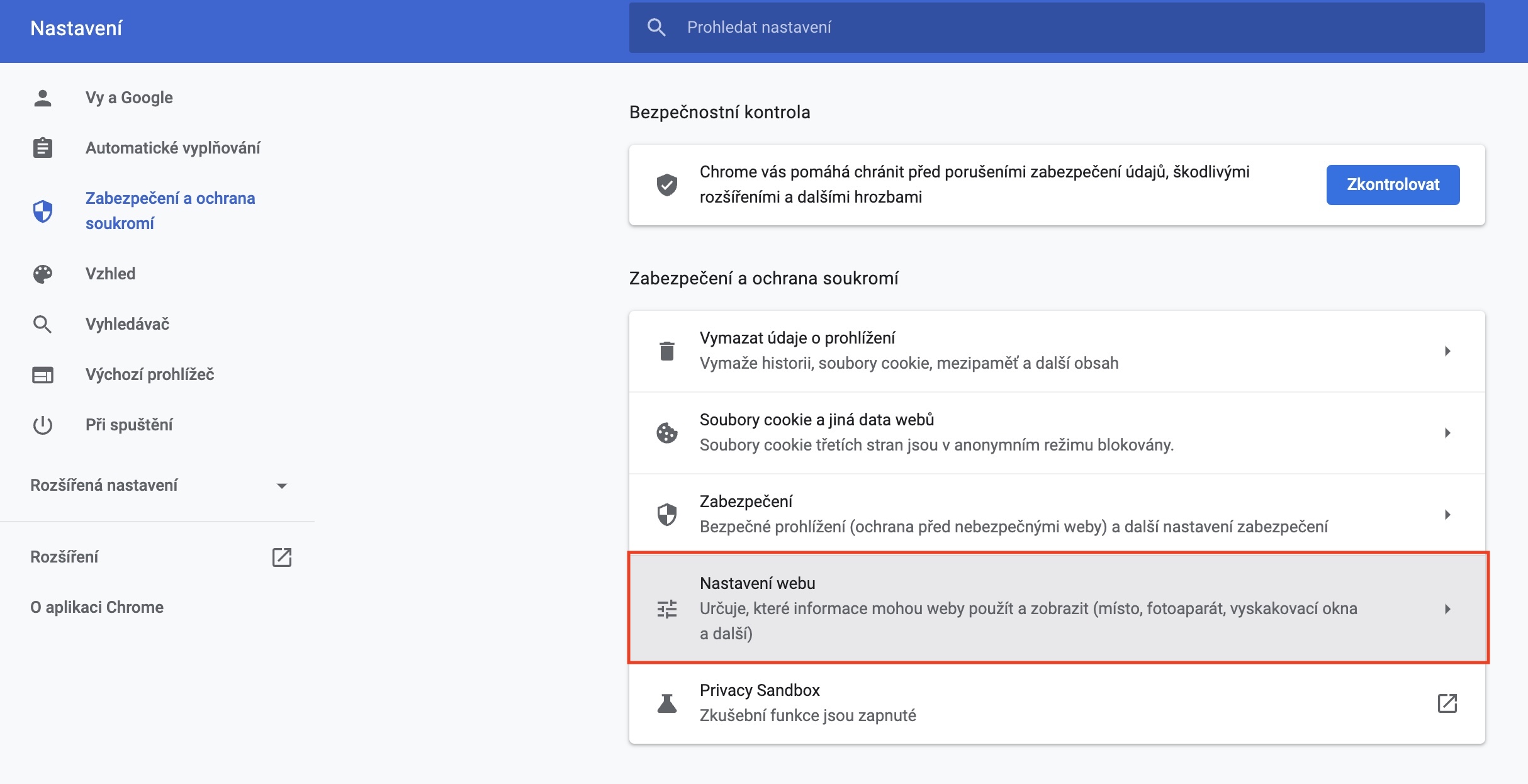This screenshot has height=784, width=1528.
Task: Click the external link icon next to Rozšíření
Action: (281, 557)
